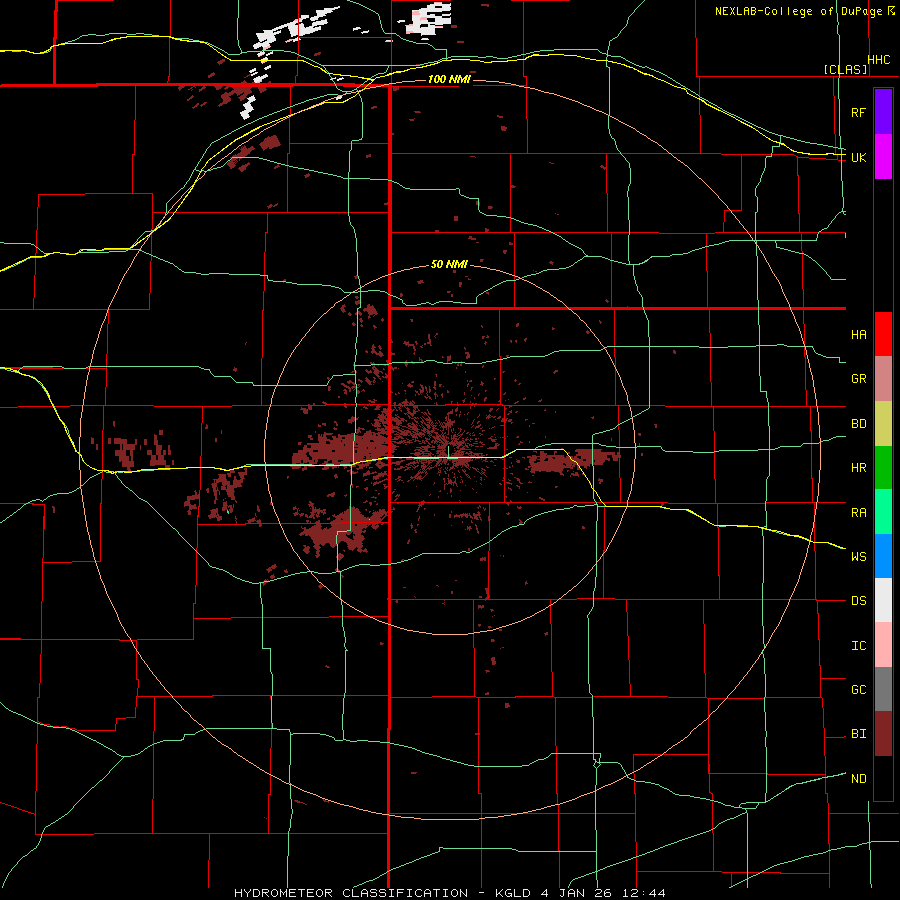Click the ND legend label

point(858,778)
